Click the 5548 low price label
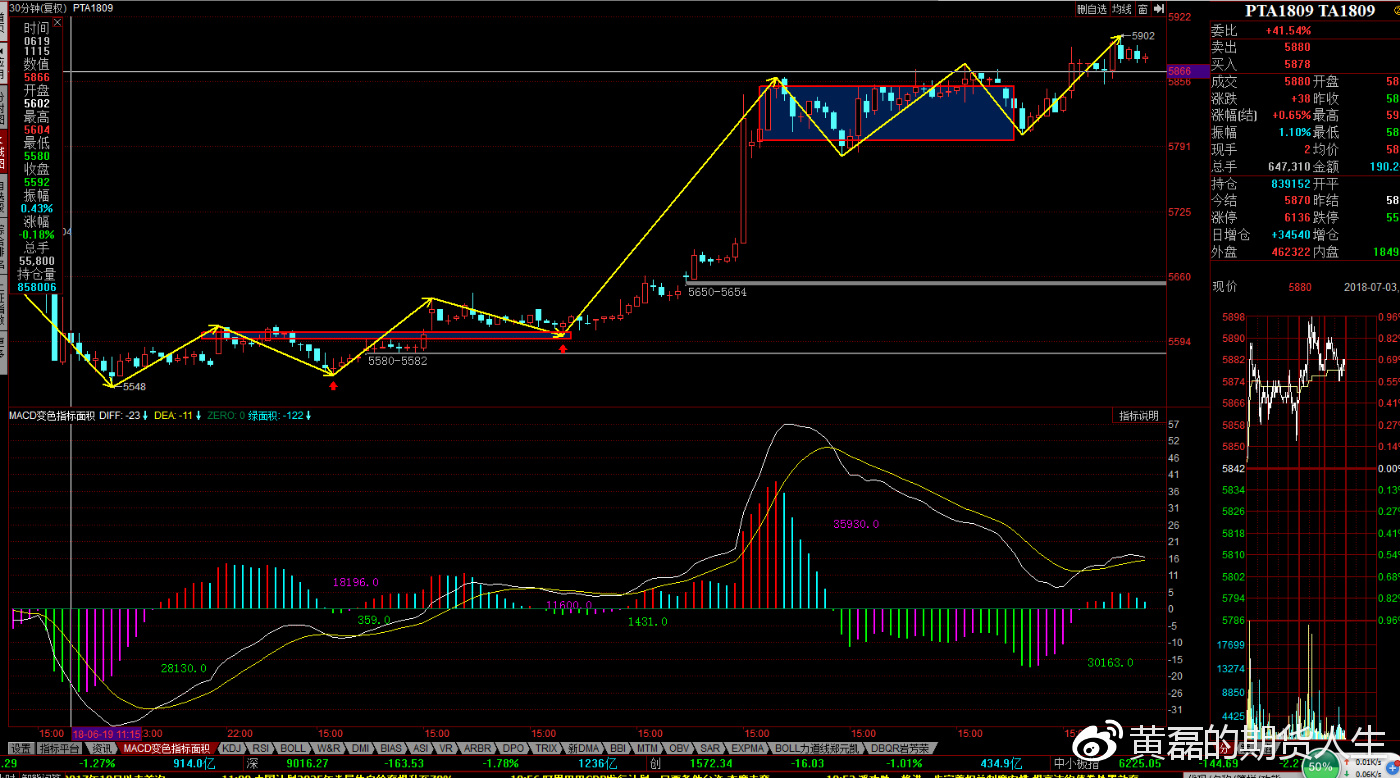Image resolution: width=1400 pixels, height=778 pixels. click(x=134, y=386)
